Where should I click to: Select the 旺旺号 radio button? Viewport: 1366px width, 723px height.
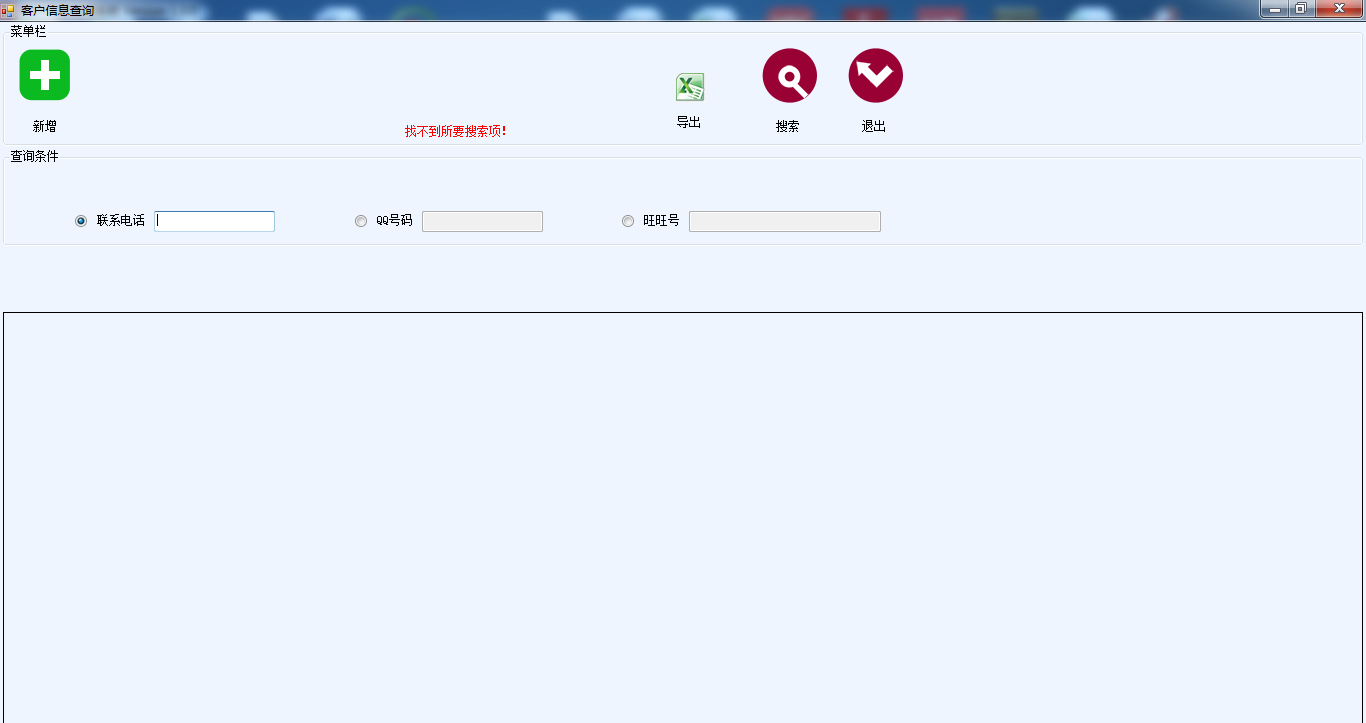click(628, 221)
